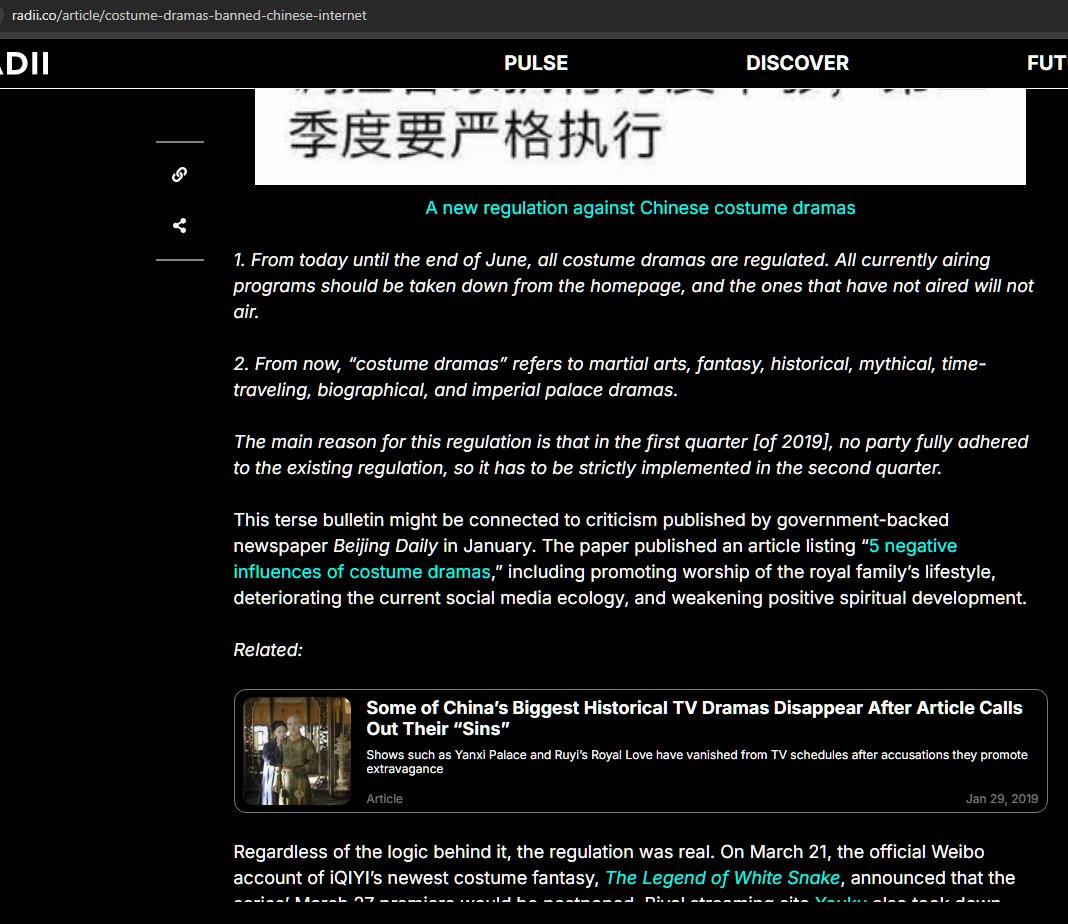Click the 'Article' label on related card

tap(384, 799)
